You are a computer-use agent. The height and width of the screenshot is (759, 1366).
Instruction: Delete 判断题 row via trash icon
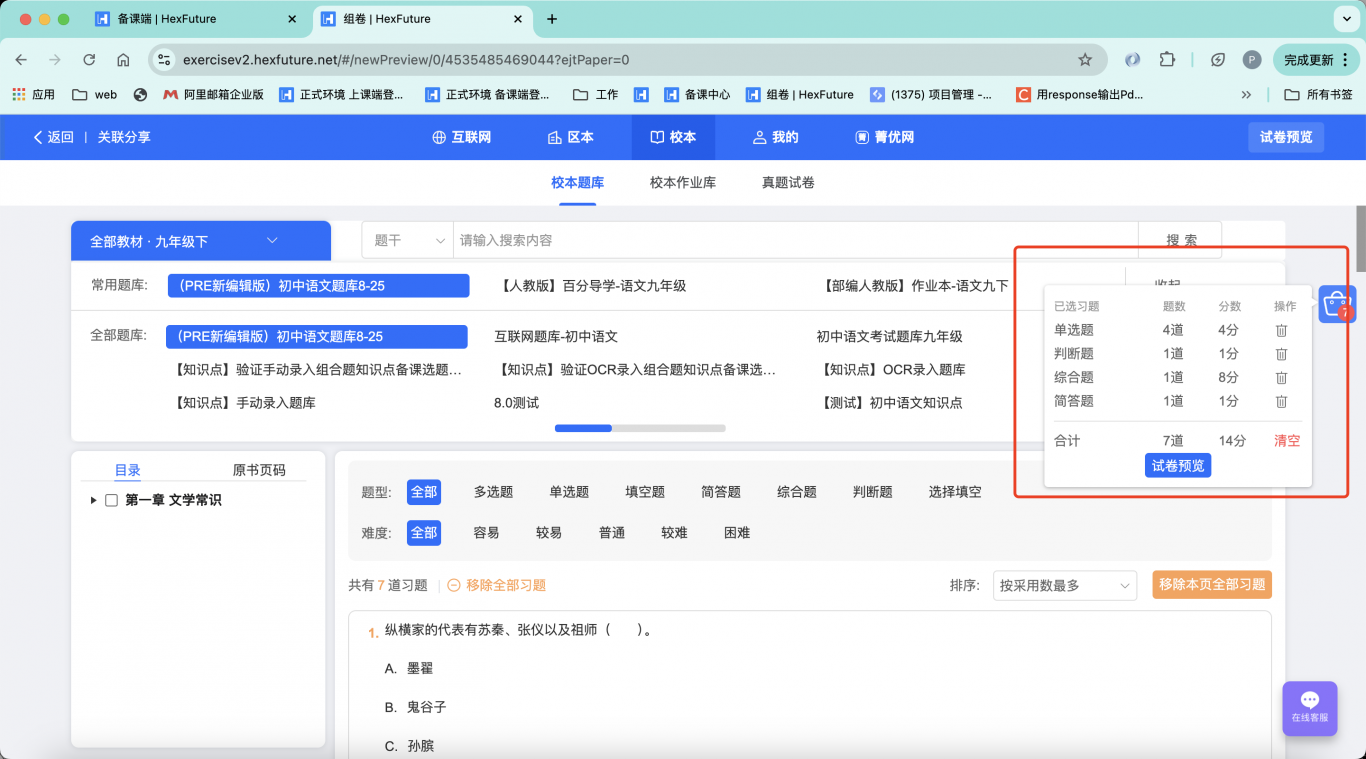(1281, 354)
